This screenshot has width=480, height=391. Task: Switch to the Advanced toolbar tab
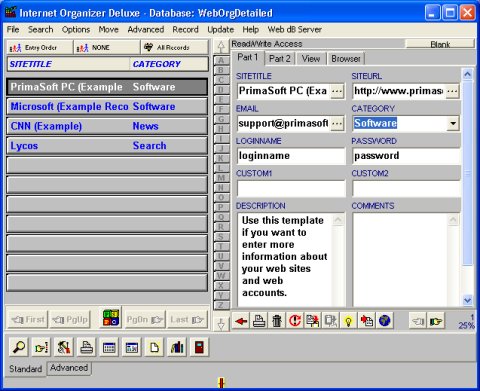click(69, 368)
